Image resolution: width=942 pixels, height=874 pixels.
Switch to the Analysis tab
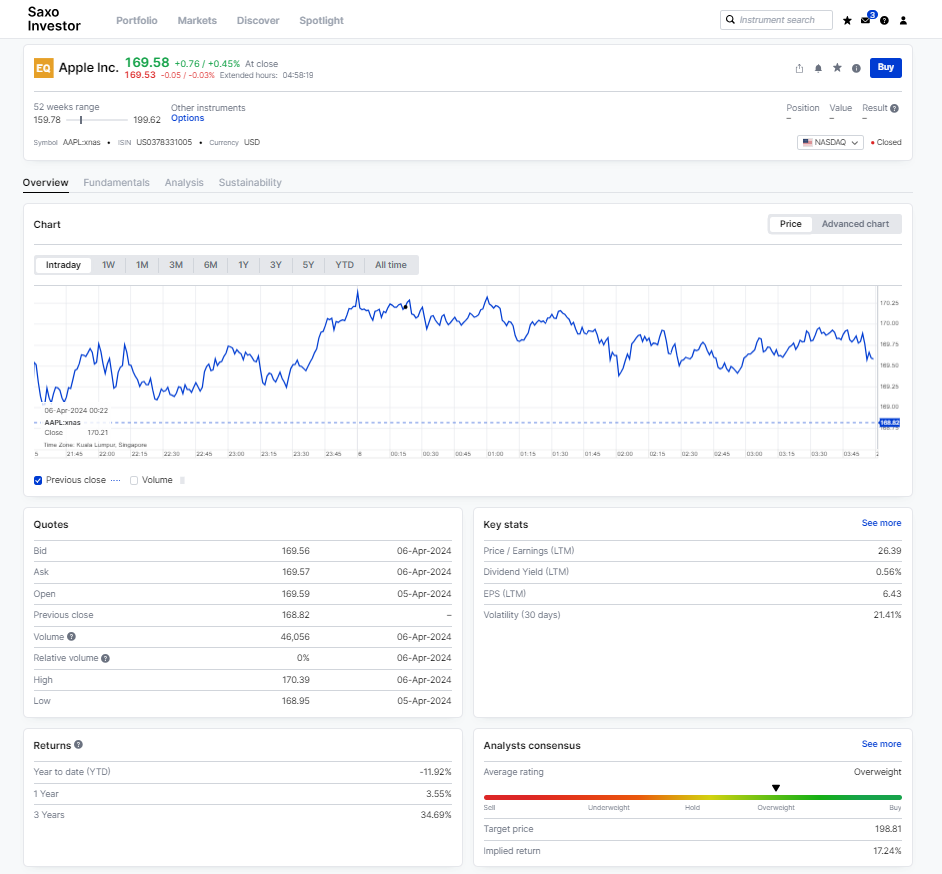[184, 183]
